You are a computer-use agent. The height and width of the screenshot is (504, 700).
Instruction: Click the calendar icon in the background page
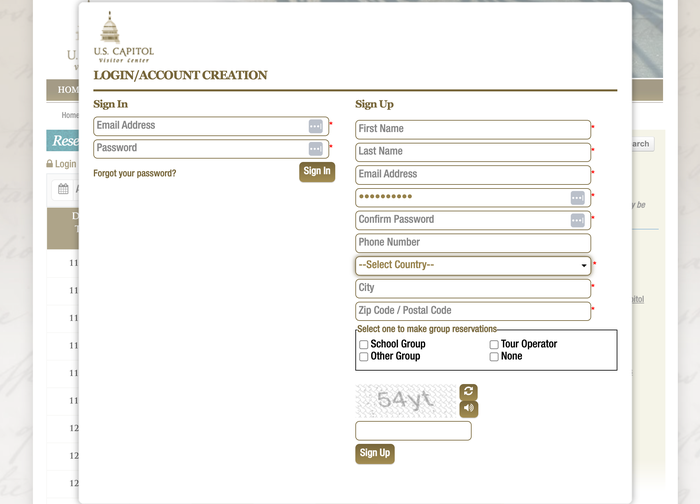[63, 189]
